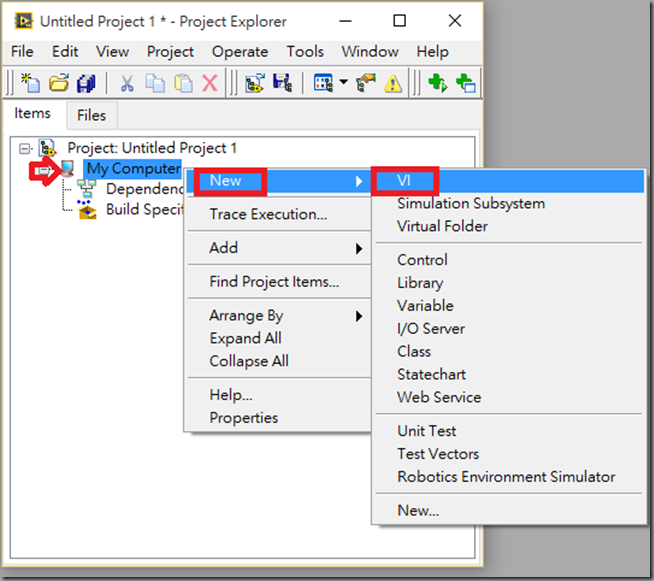Open the Project menu
This screenshot has width=654, height=581.
(170, 51)
